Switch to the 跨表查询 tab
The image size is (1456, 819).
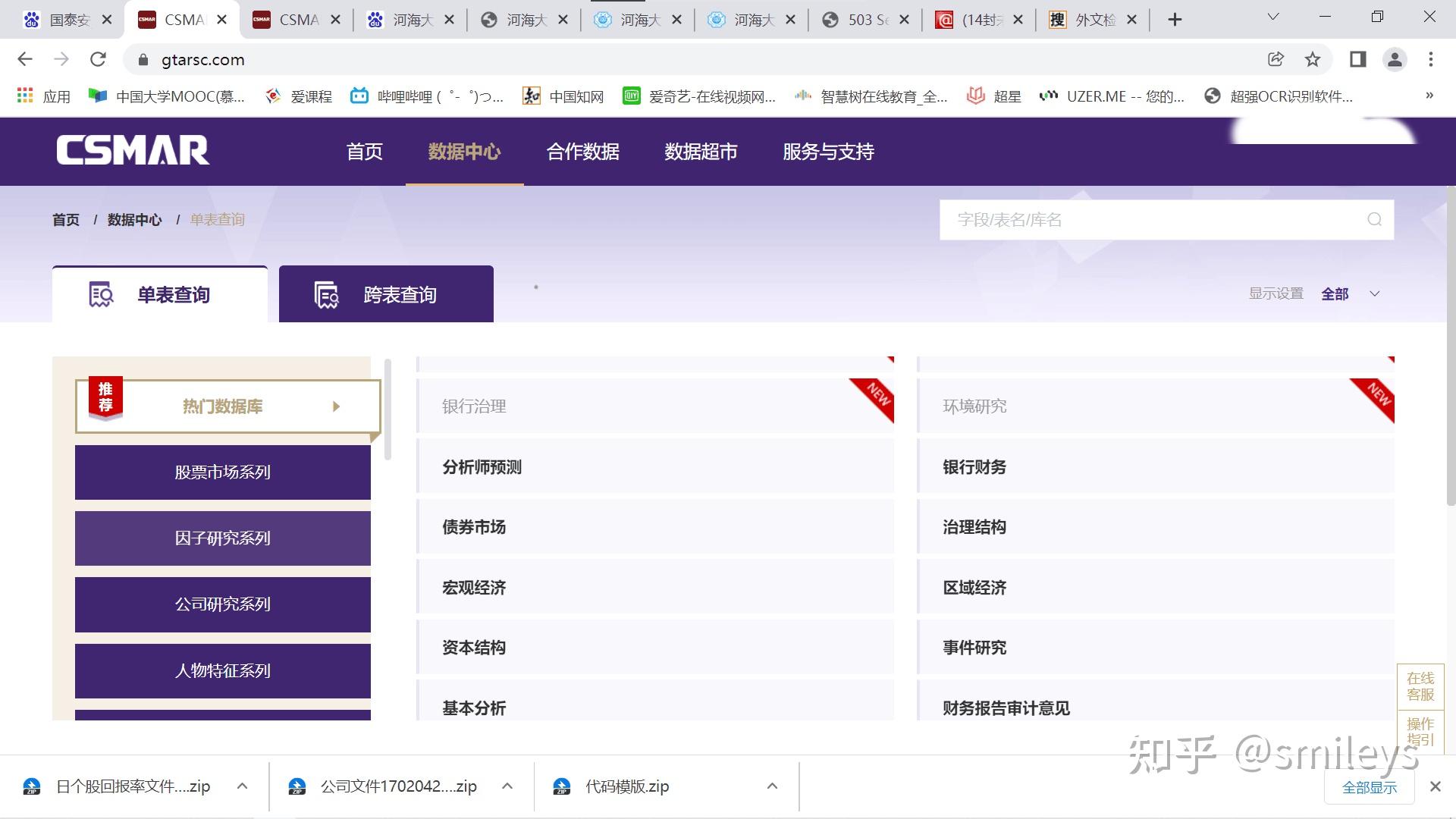386,294
